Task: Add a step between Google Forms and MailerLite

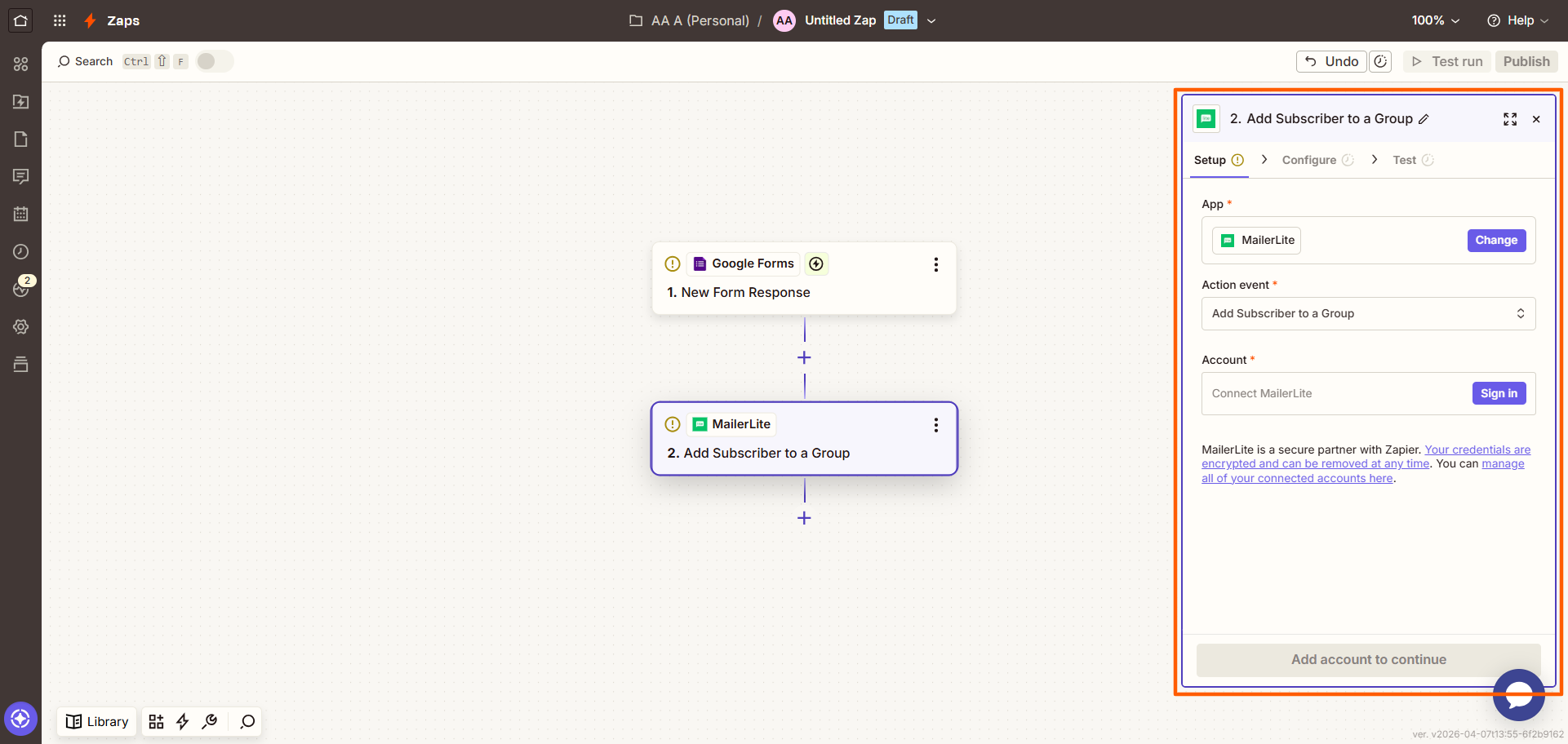Action: click(x=804, y=358)
